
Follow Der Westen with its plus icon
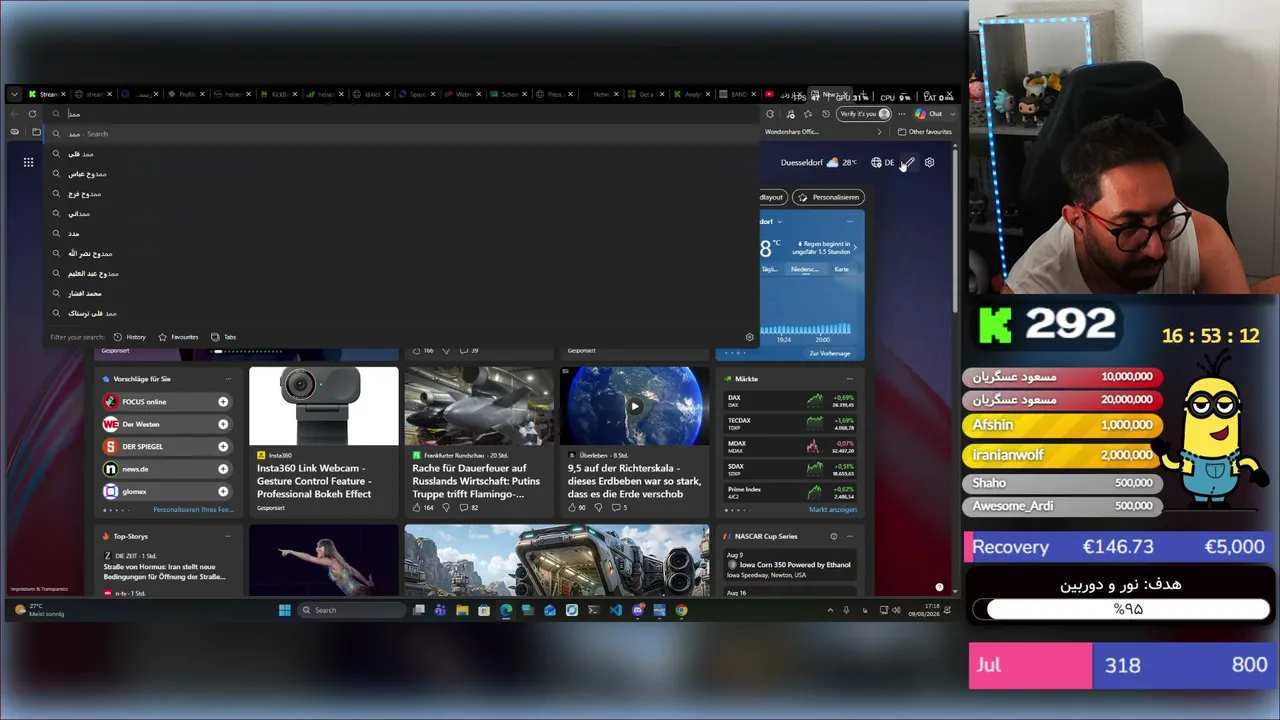coord(223,424)
